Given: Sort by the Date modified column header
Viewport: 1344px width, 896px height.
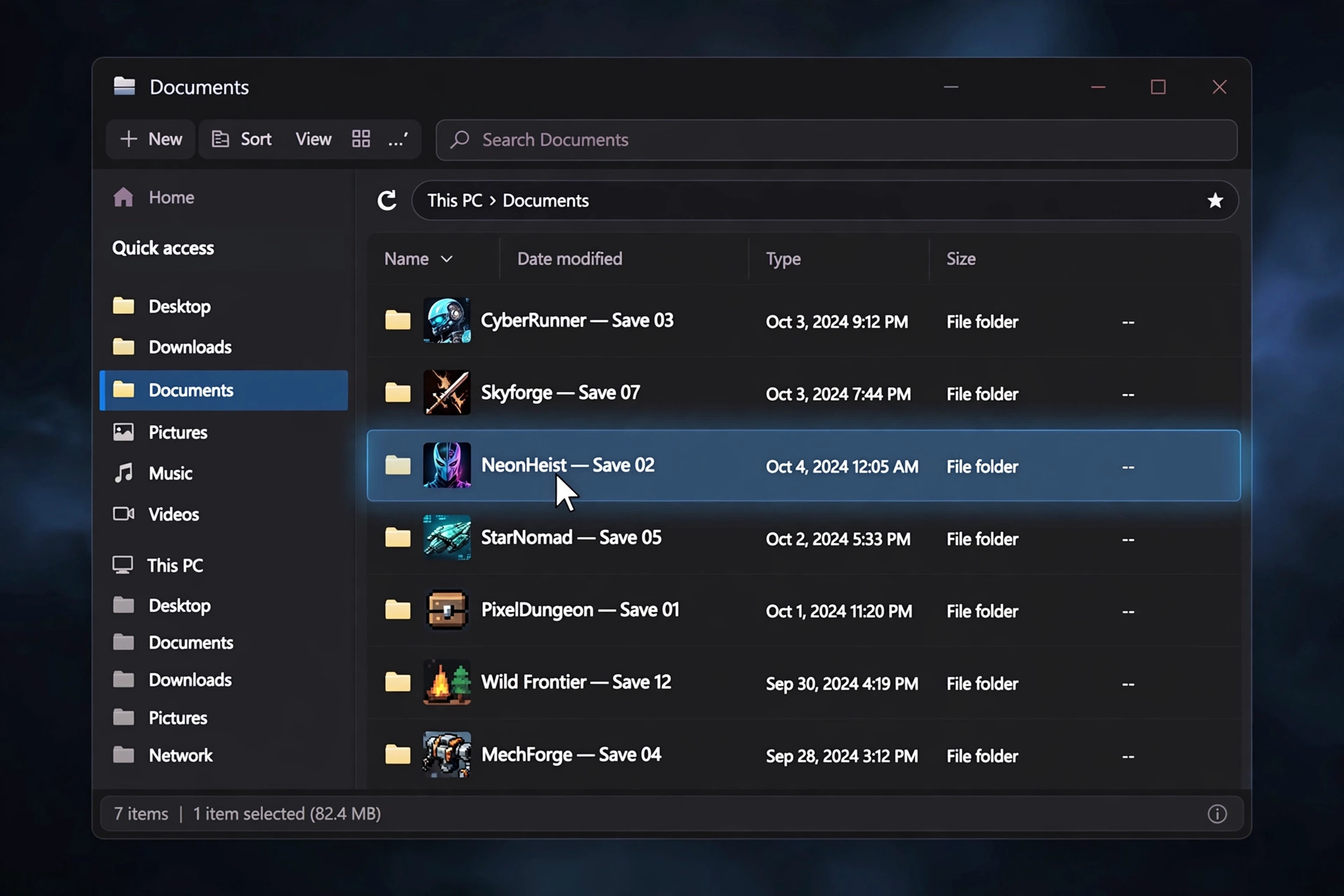Looking at the screenshot, I should pyautogui.click(x=570, y=258).
